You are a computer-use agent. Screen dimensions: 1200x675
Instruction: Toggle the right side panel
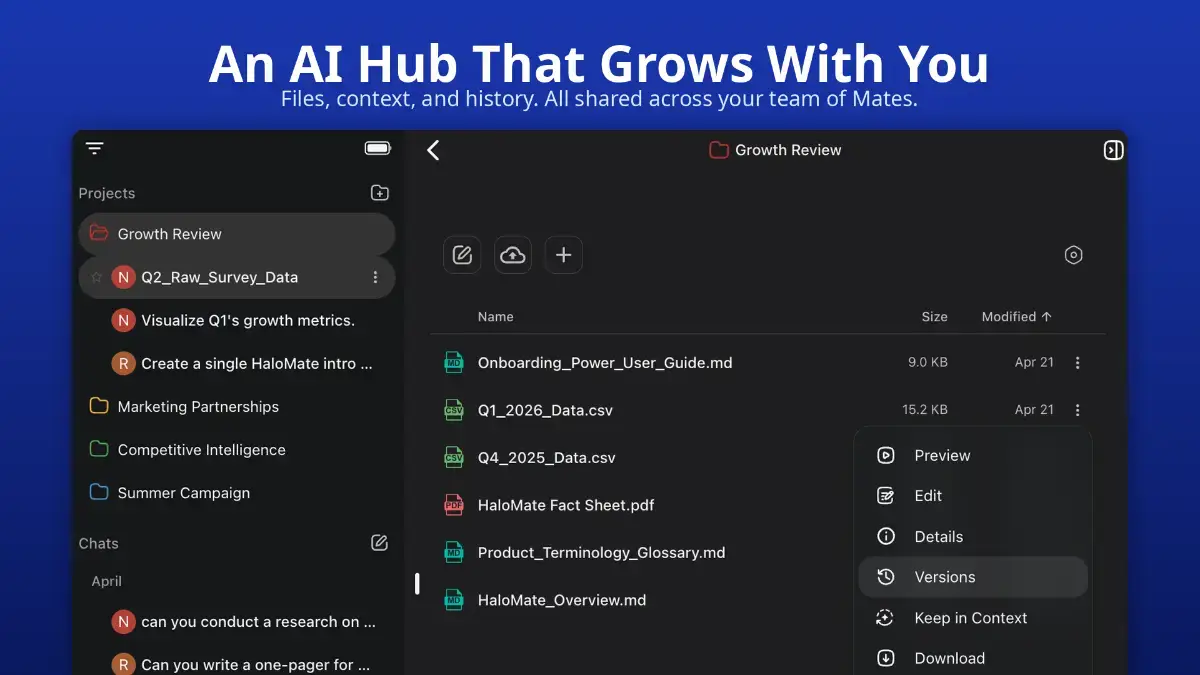[x=1113, y=150]
